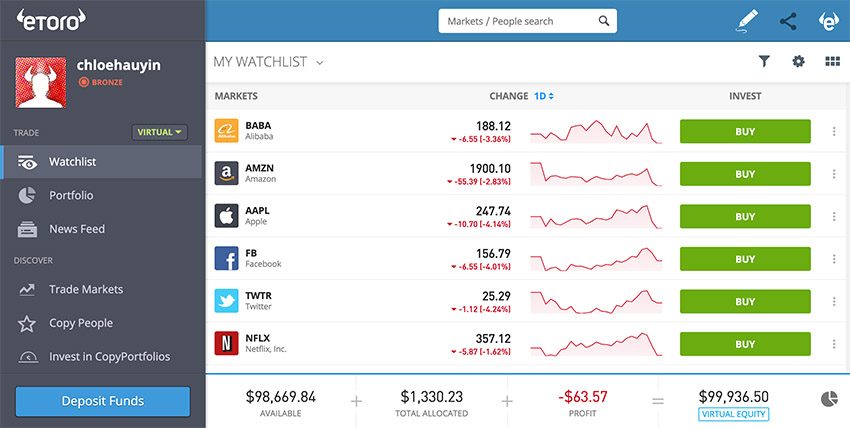Click the NFLX price 357.12

tap(493, 339)
